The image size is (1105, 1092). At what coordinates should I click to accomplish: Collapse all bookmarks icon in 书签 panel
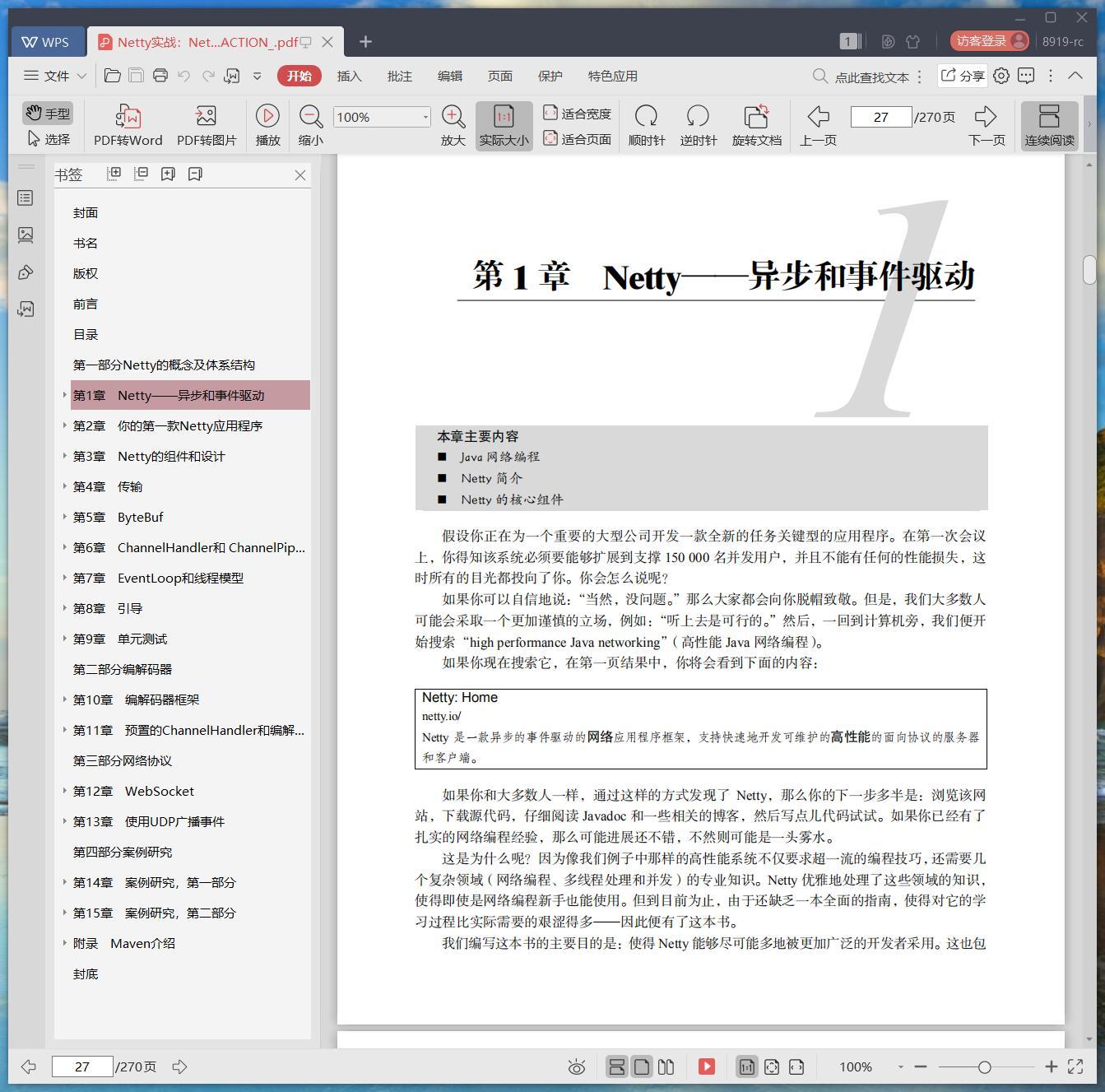click(141, 174)
